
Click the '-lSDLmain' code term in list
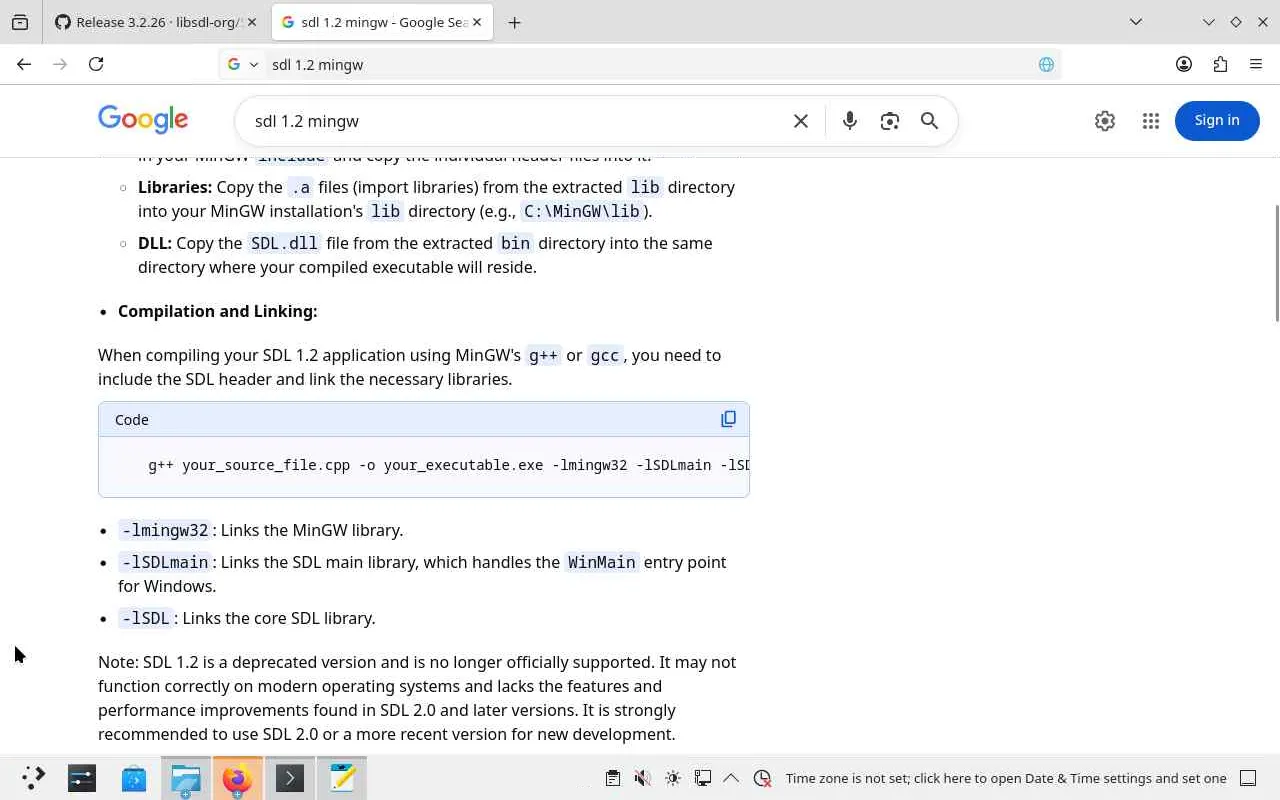164,562
